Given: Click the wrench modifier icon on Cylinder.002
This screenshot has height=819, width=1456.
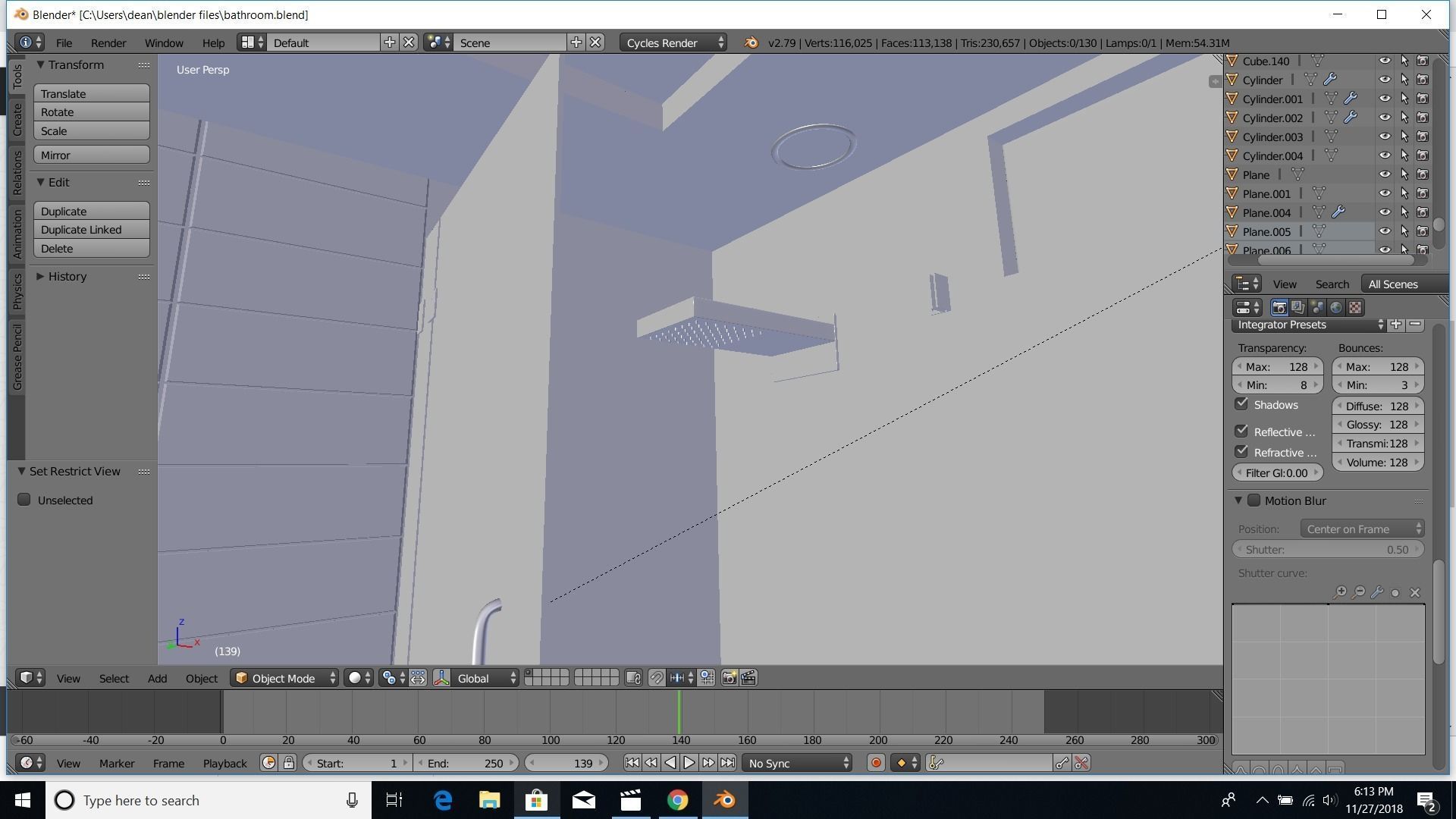Looking at the screenshot, I should [x=1351, y=118].
